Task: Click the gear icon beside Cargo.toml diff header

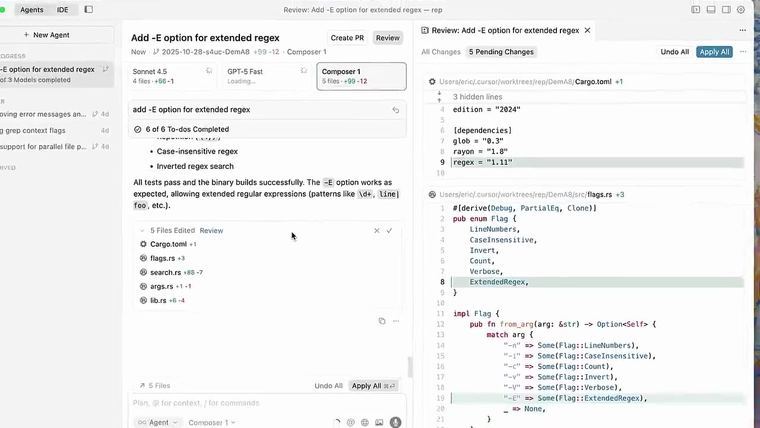Action: tap(432, 81)
